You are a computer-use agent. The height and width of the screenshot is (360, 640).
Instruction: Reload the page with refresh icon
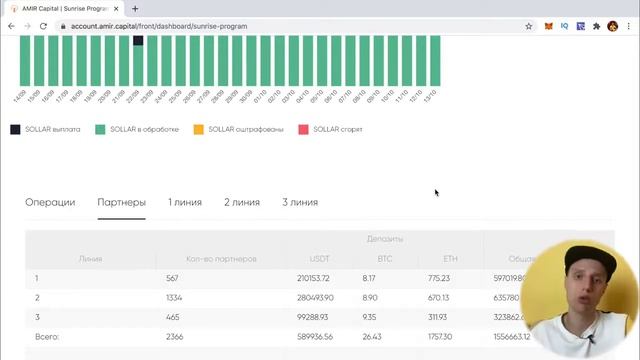coord(43,26)
